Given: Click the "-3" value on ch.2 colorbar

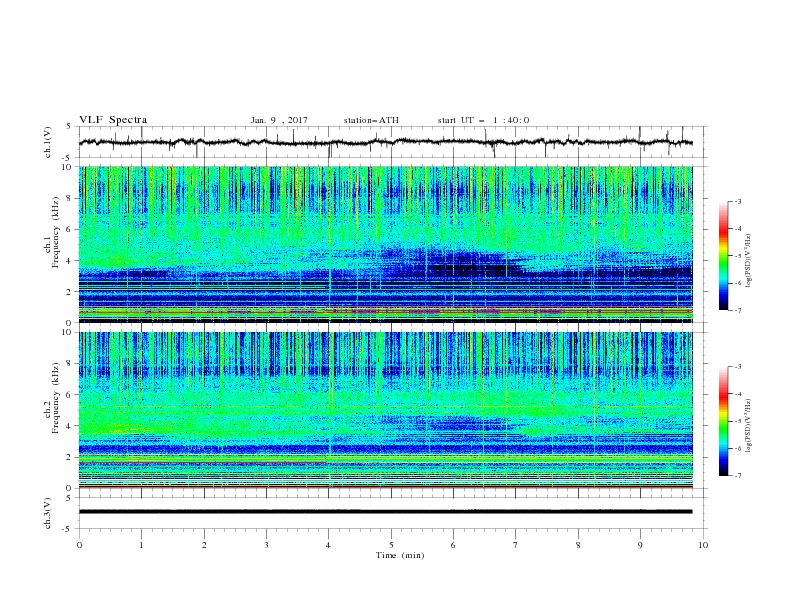Looking at the screenshot, I should click(738, 367).
